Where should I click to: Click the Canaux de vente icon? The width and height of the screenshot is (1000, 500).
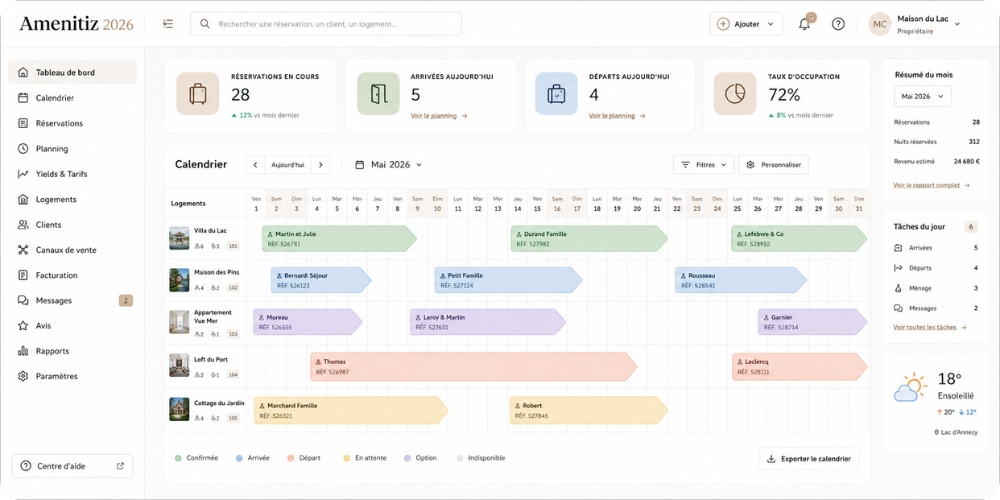coord(23,250)
